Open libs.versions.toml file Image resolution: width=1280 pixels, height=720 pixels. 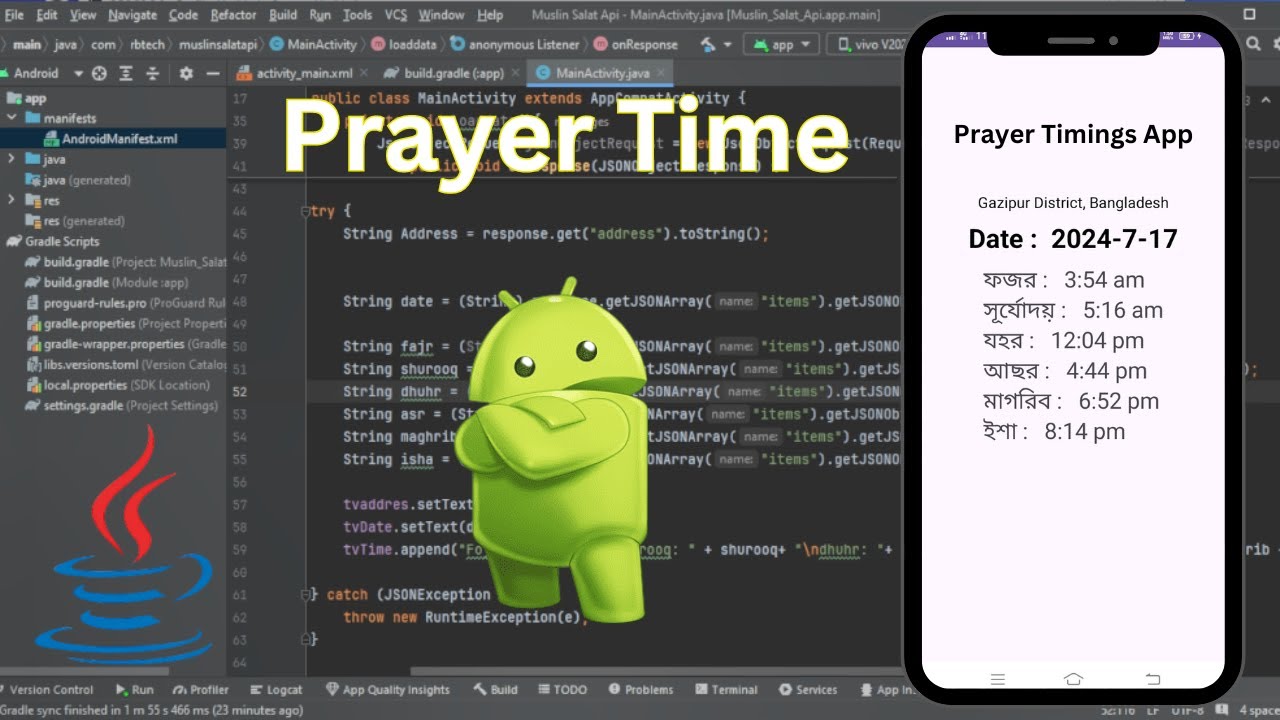[127, 365]
